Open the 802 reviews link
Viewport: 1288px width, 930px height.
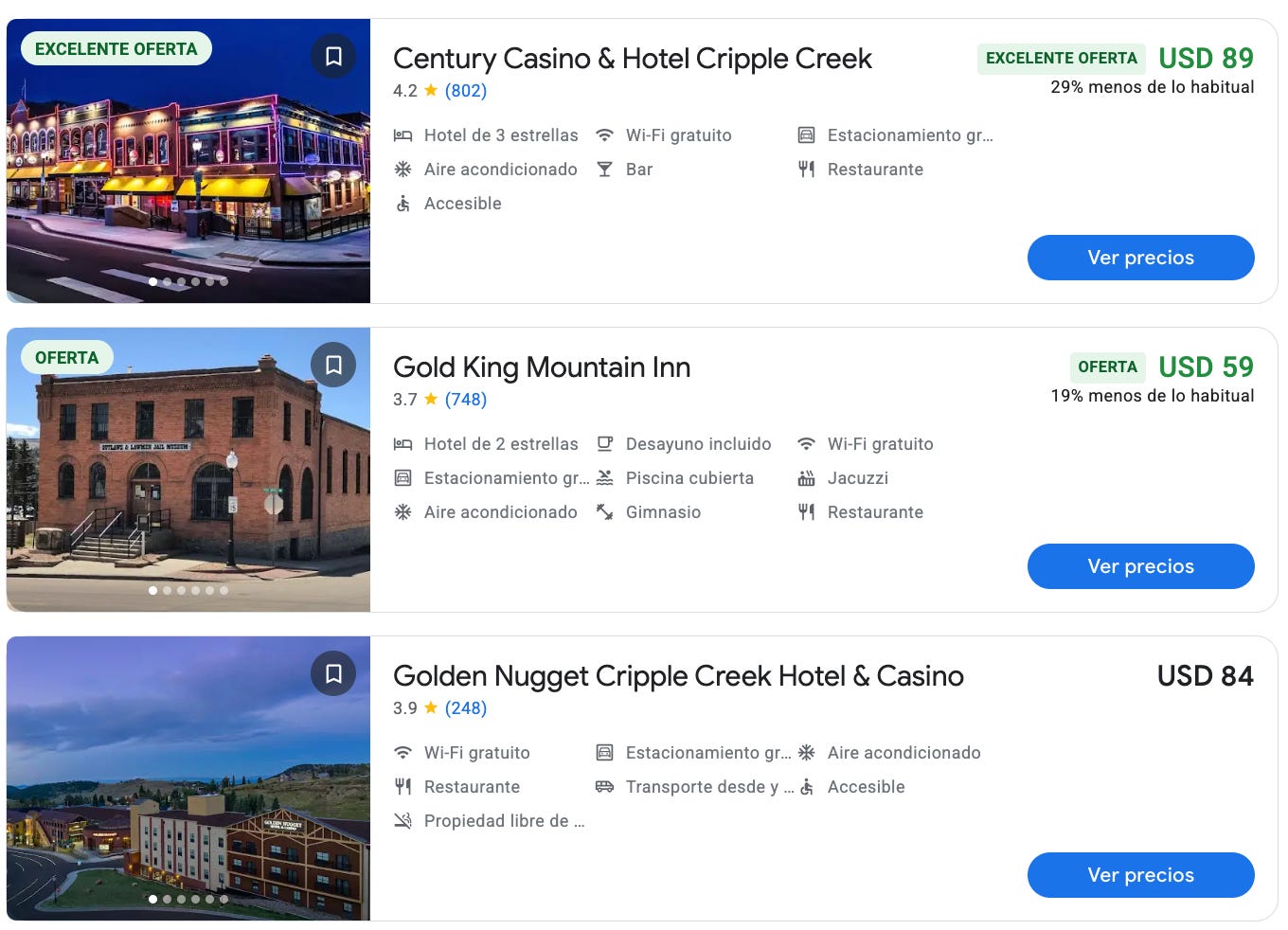tap(466, 91)
